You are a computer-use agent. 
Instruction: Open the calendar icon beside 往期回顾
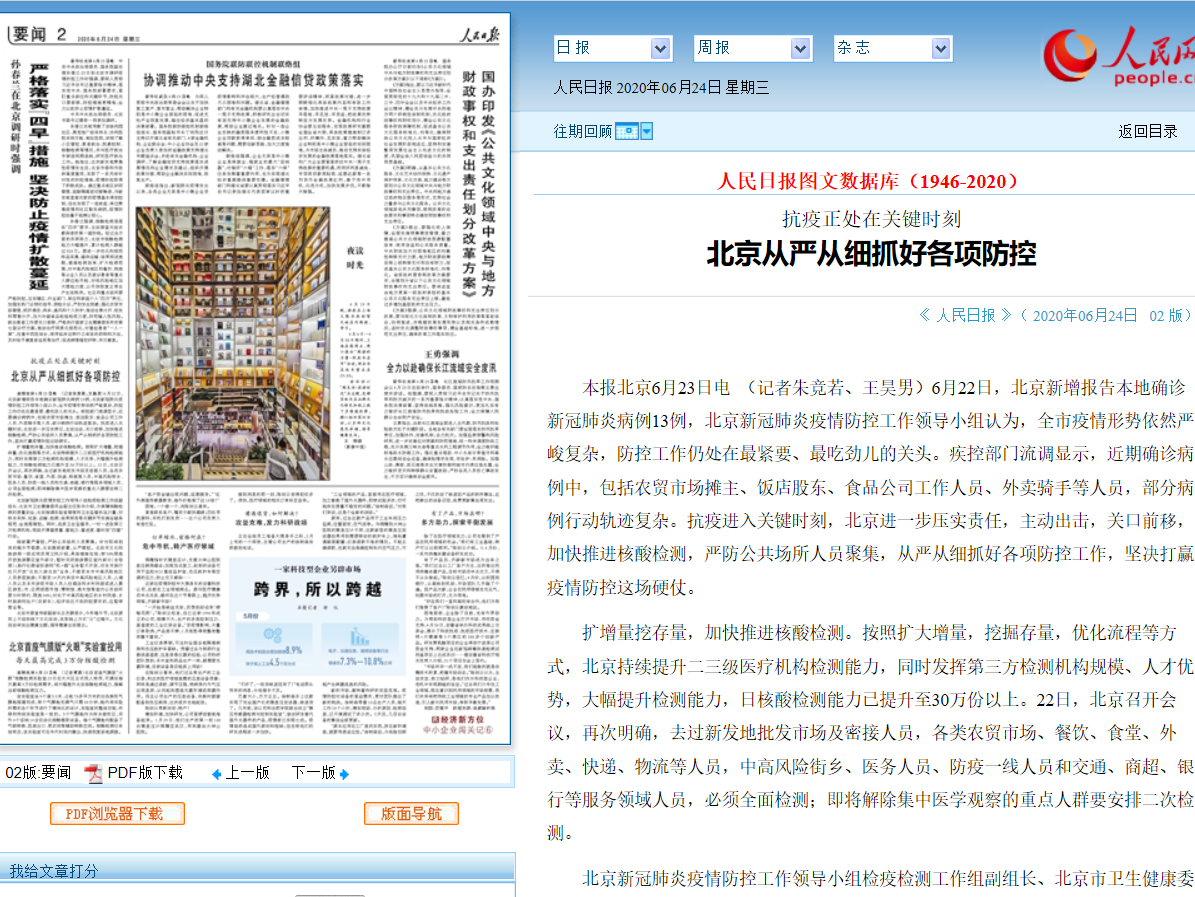coord(626,131)
